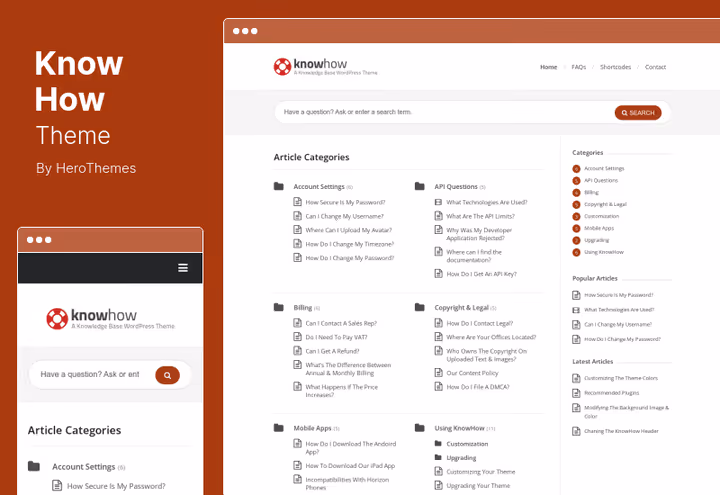Open article Can I Change My Username in Account Settings
This screenshot has width=720, height=495.
[344, 216]
